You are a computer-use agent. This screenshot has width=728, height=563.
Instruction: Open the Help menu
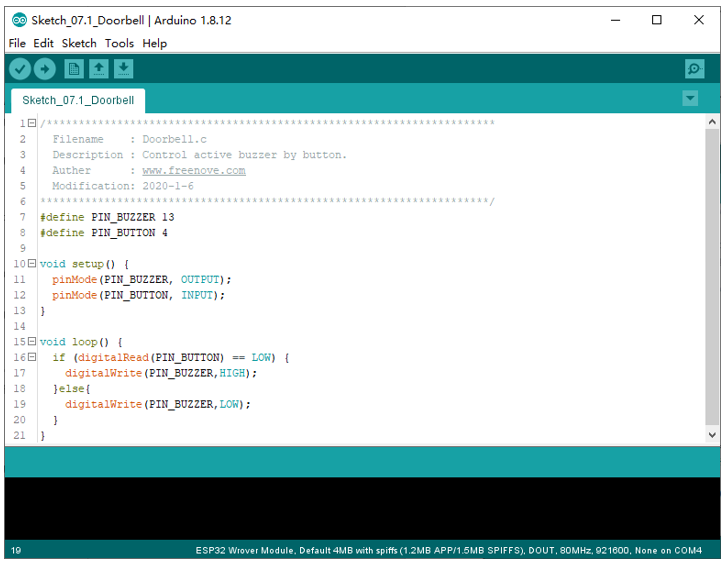coord(155,43)
